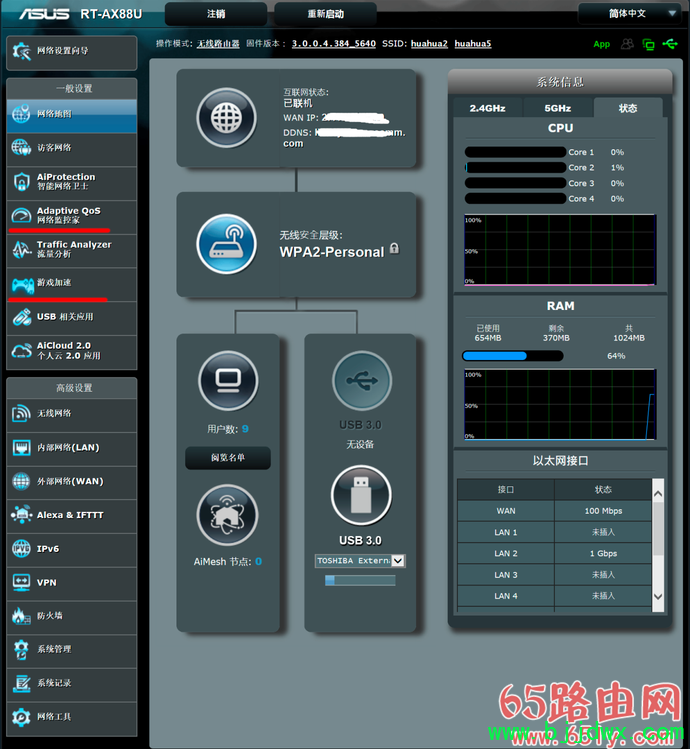Image resolution: width=690 pixels, height=749 pixels.
Task: Open Wireless settings icon
Action: [21, 413]
